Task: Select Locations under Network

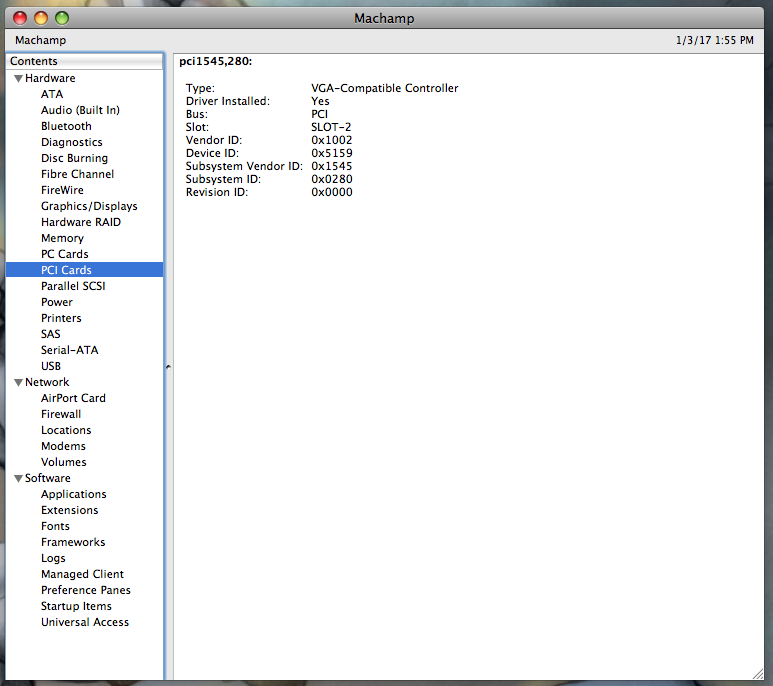Action: [x=66, y=430]
